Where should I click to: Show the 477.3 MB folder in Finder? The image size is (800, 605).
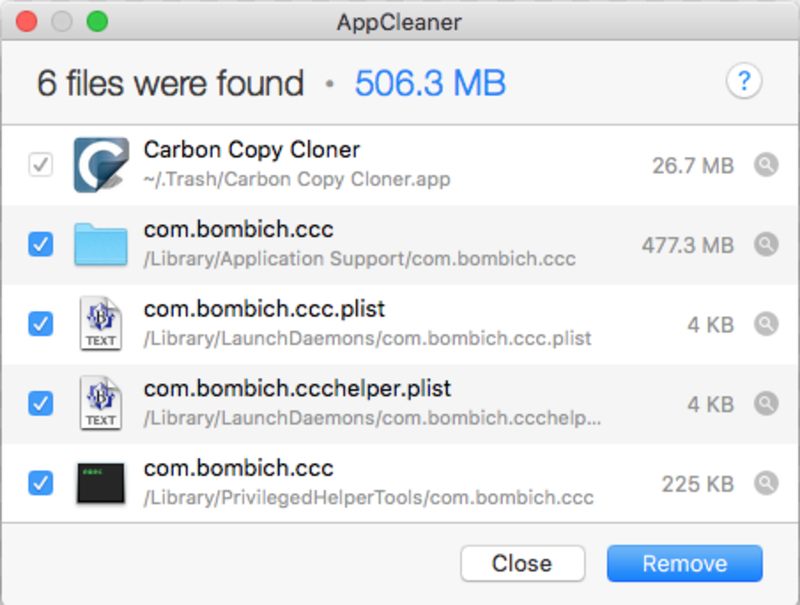[x=766, y=244]
